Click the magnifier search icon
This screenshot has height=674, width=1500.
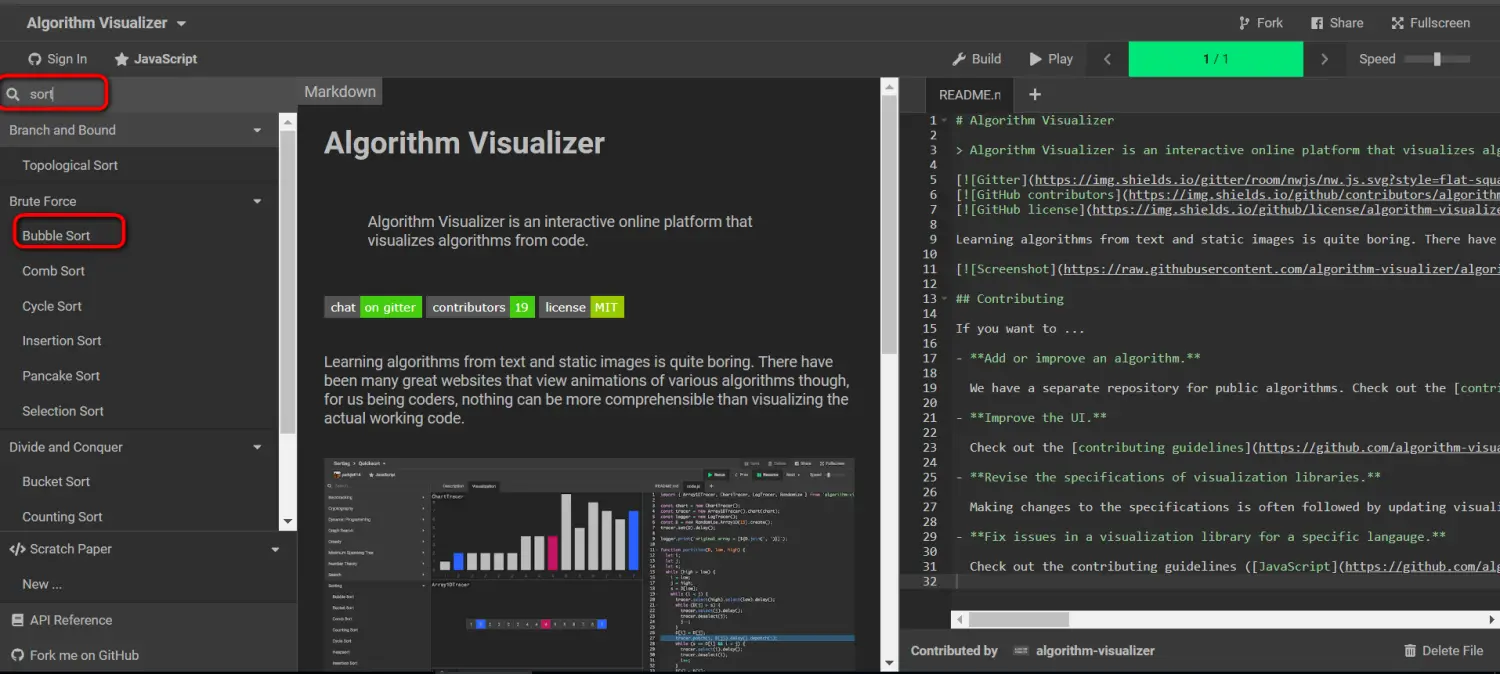(13, 94)
